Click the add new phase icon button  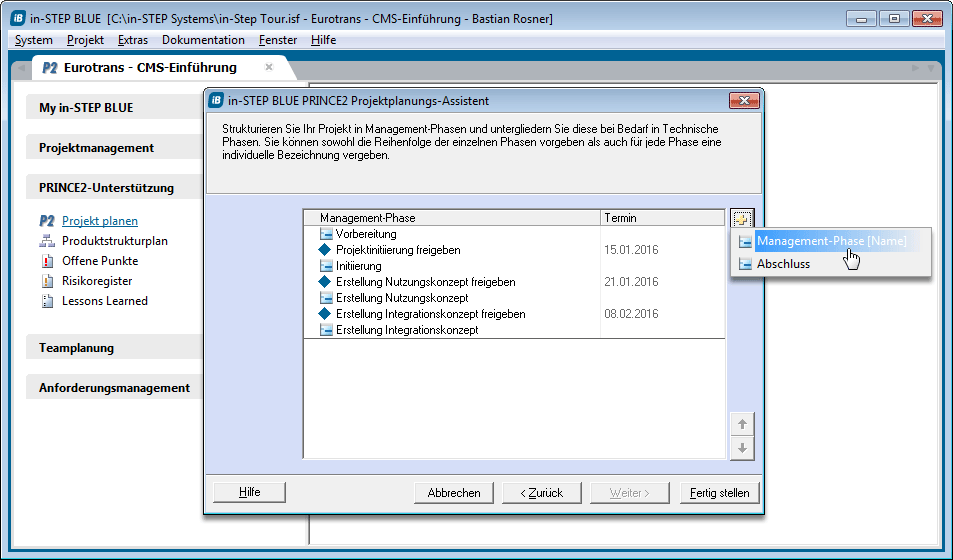click(741, 218)
